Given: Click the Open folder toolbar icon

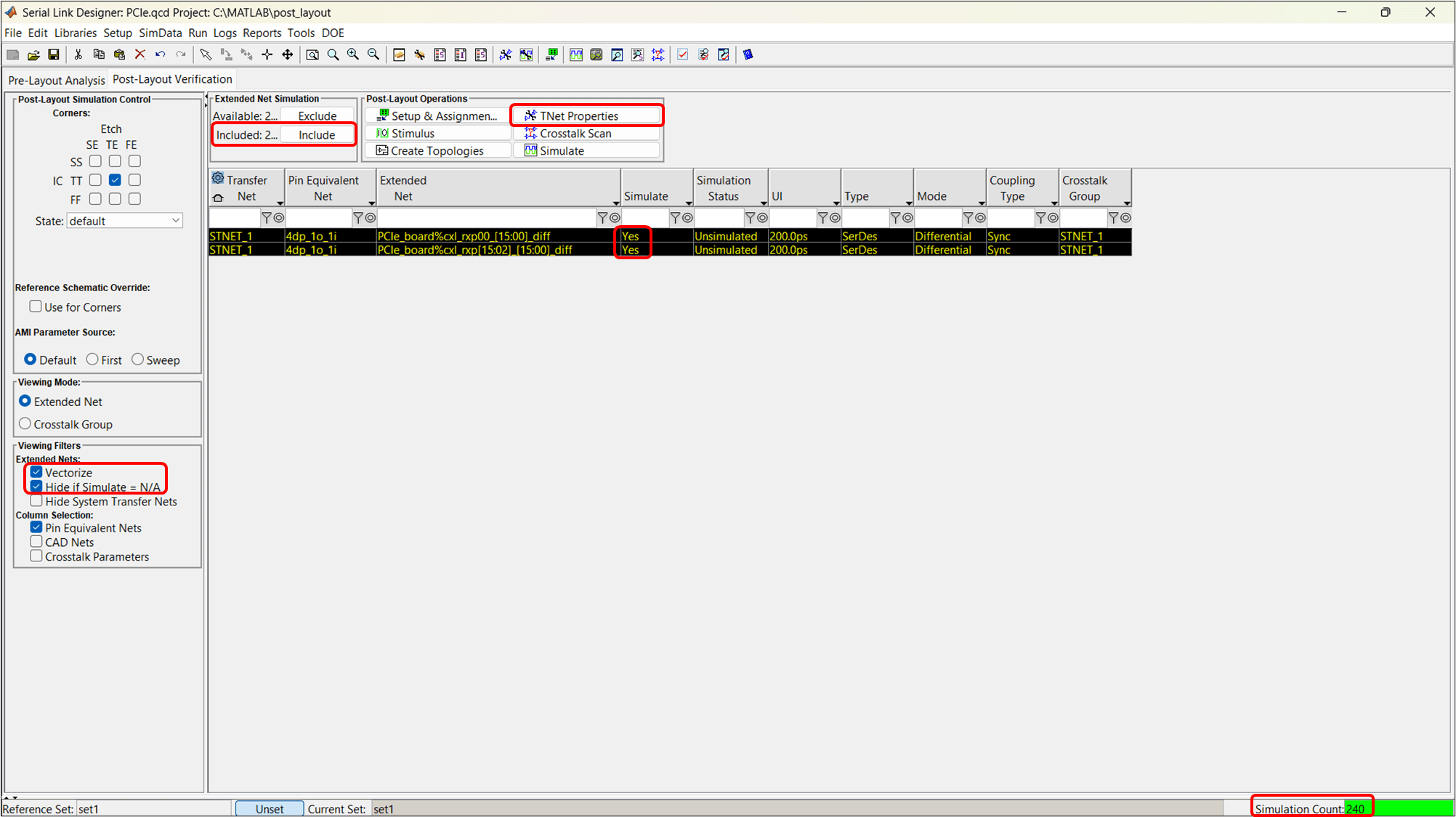Looking at the screenshot, I should tap(33, 54).
